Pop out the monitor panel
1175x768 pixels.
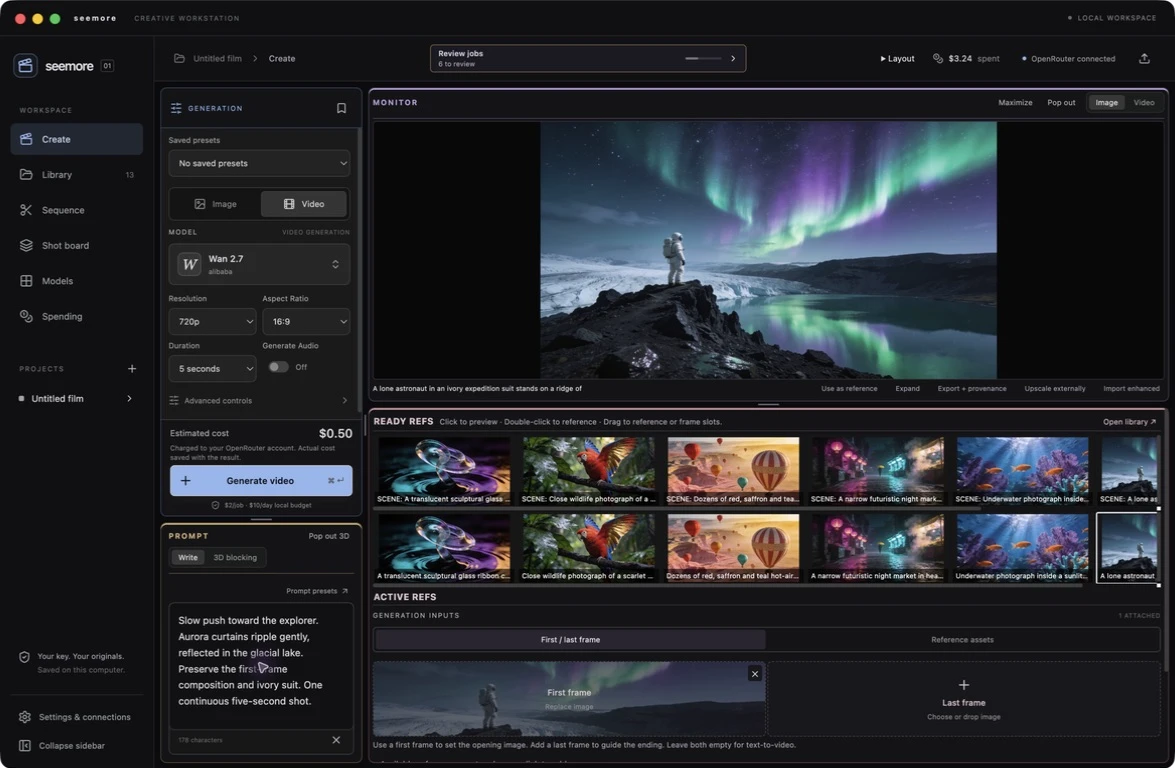[x=1061, y=103]
